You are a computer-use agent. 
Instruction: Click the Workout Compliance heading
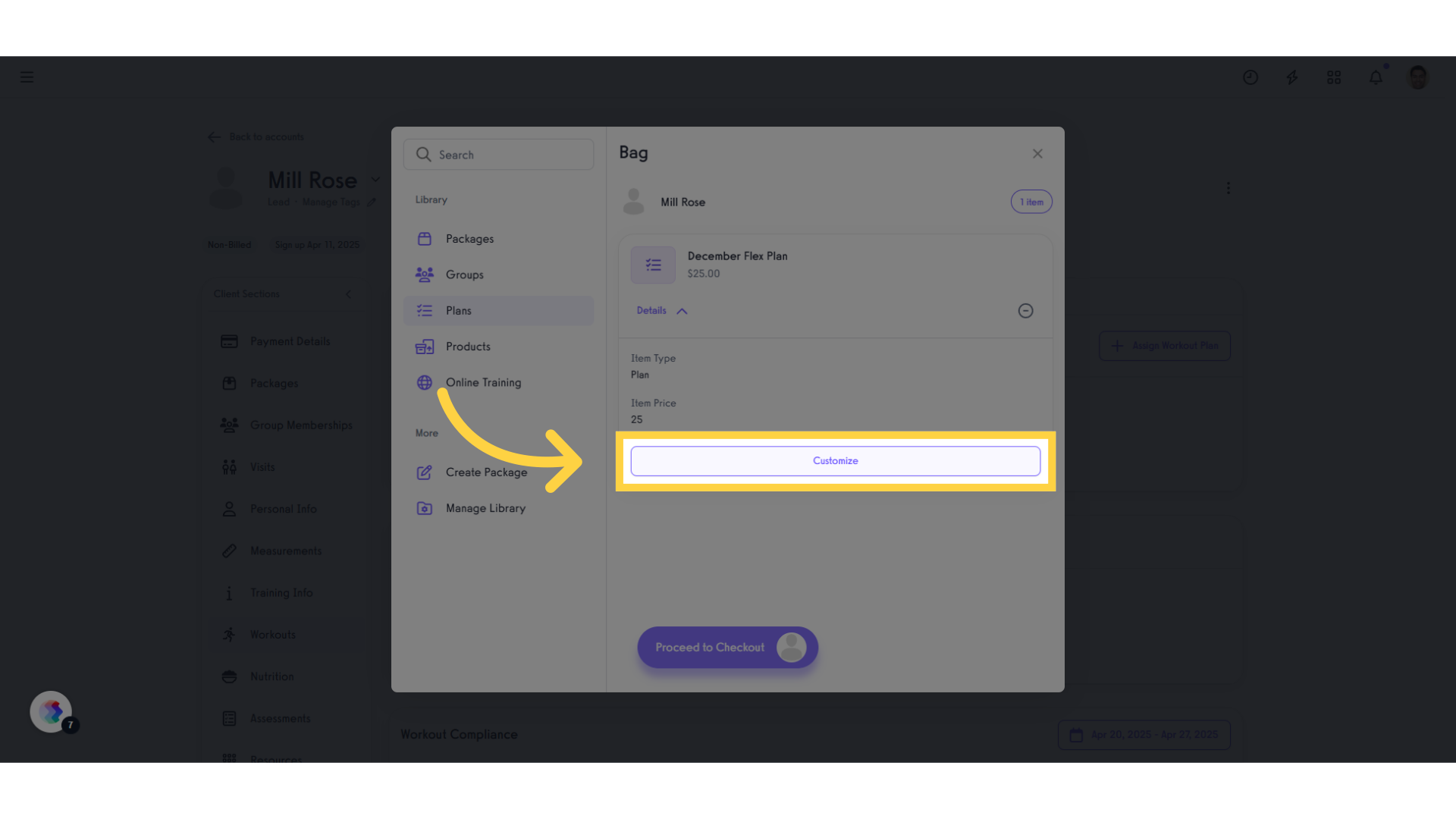coord(459,734)
